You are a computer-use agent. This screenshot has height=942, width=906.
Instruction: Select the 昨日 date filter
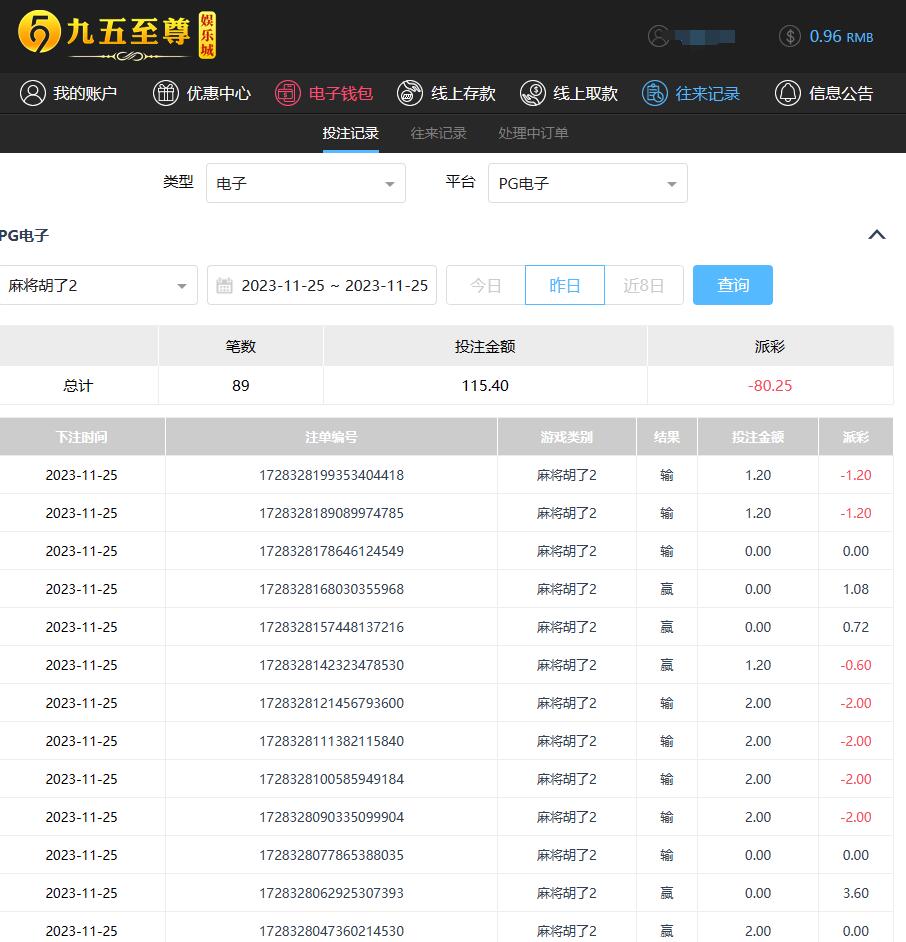[565, 285]
